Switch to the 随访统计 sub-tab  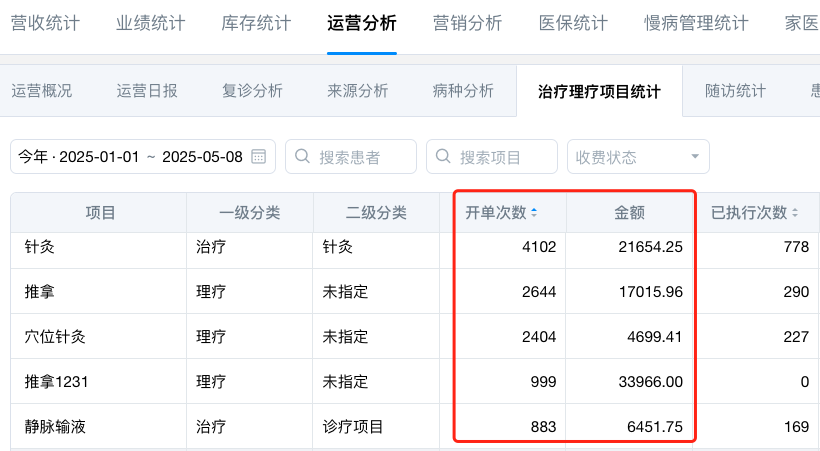tap(735, 91)
